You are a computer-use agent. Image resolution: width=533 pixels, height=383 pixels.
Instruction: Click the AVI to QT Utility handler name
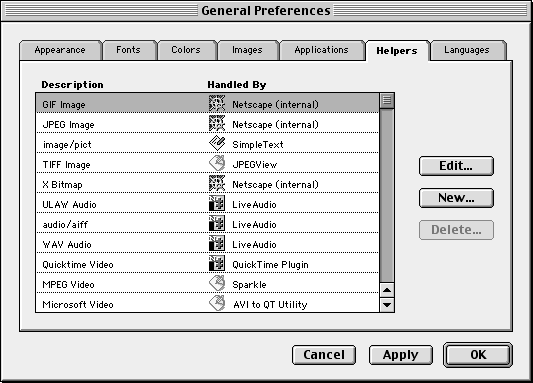(270, 305)
